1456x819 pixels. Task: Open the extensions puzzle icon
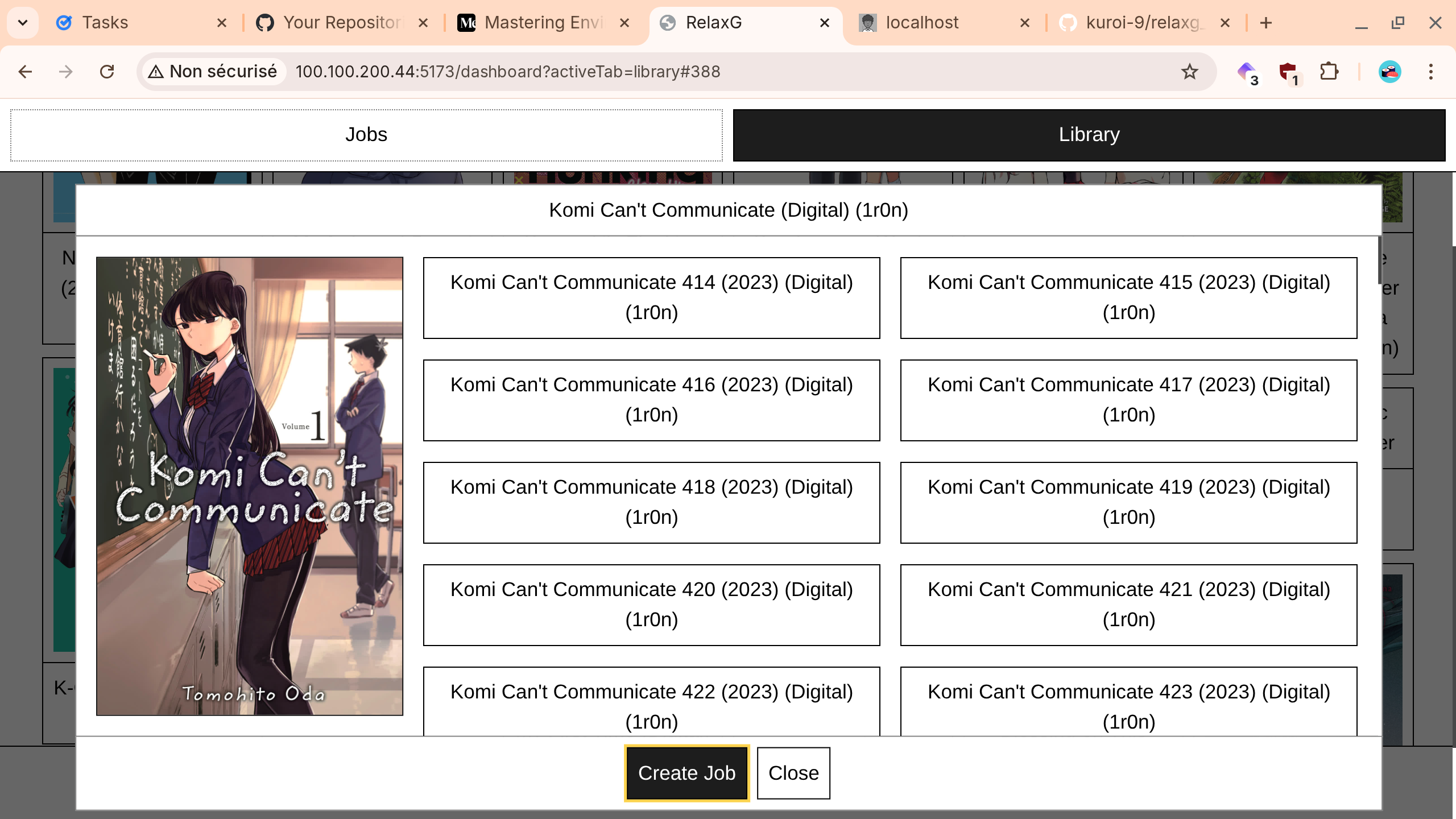1329,72
